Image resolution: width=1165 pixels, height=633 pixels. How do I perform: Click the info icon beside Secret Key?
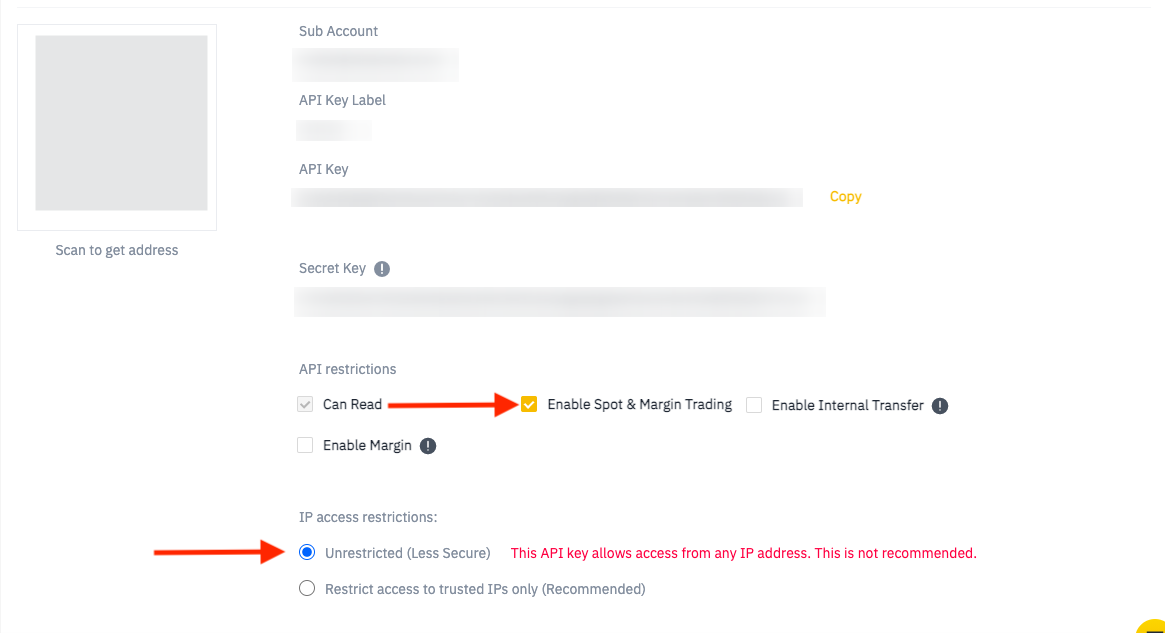coord(382,269)
